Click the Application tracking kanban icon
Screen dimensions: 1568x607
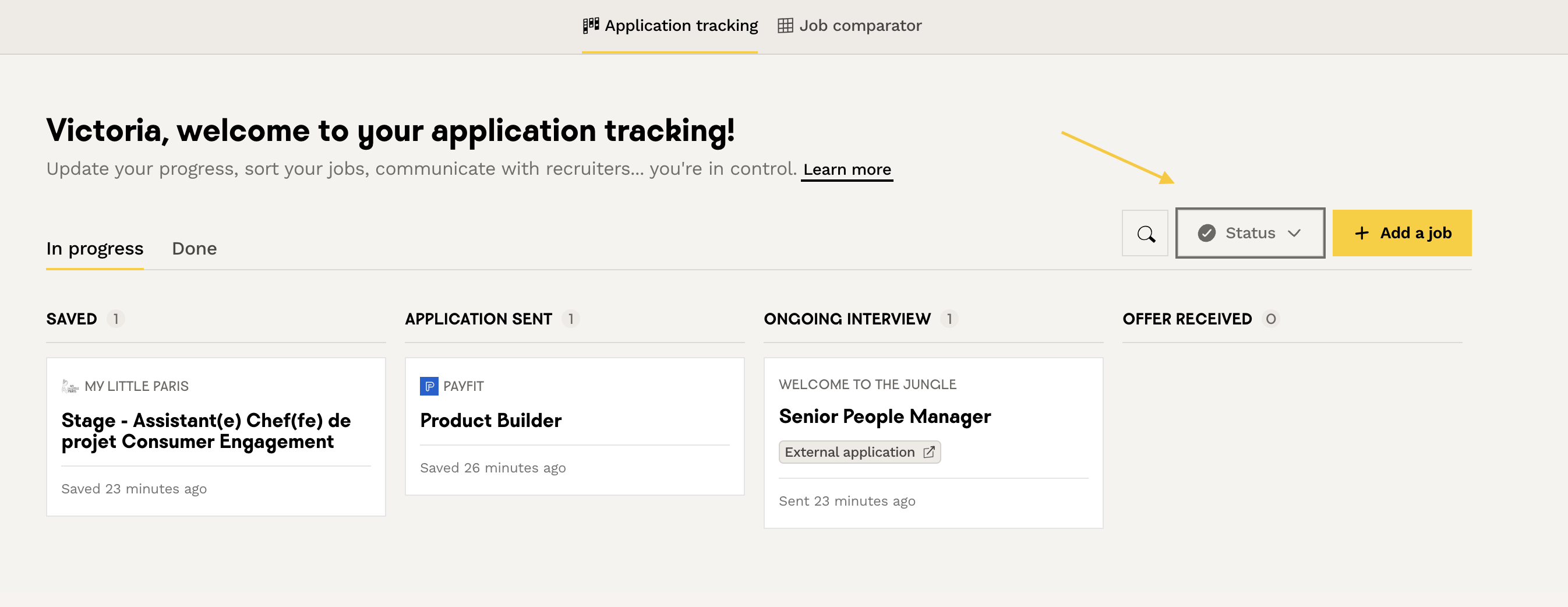click(x=591, y=26)
